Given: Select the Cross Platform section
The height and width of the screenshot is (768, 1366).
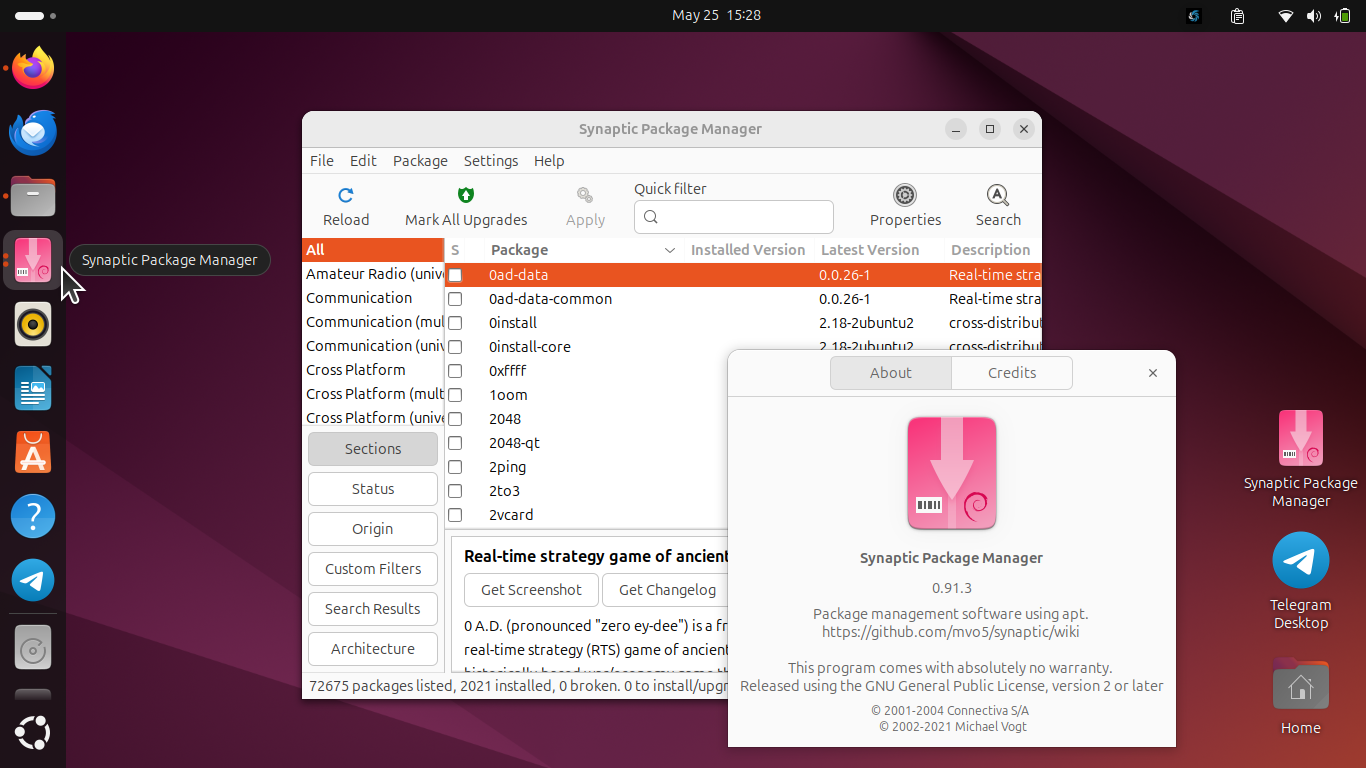Looking at the screenshot, I should point(373,370).
